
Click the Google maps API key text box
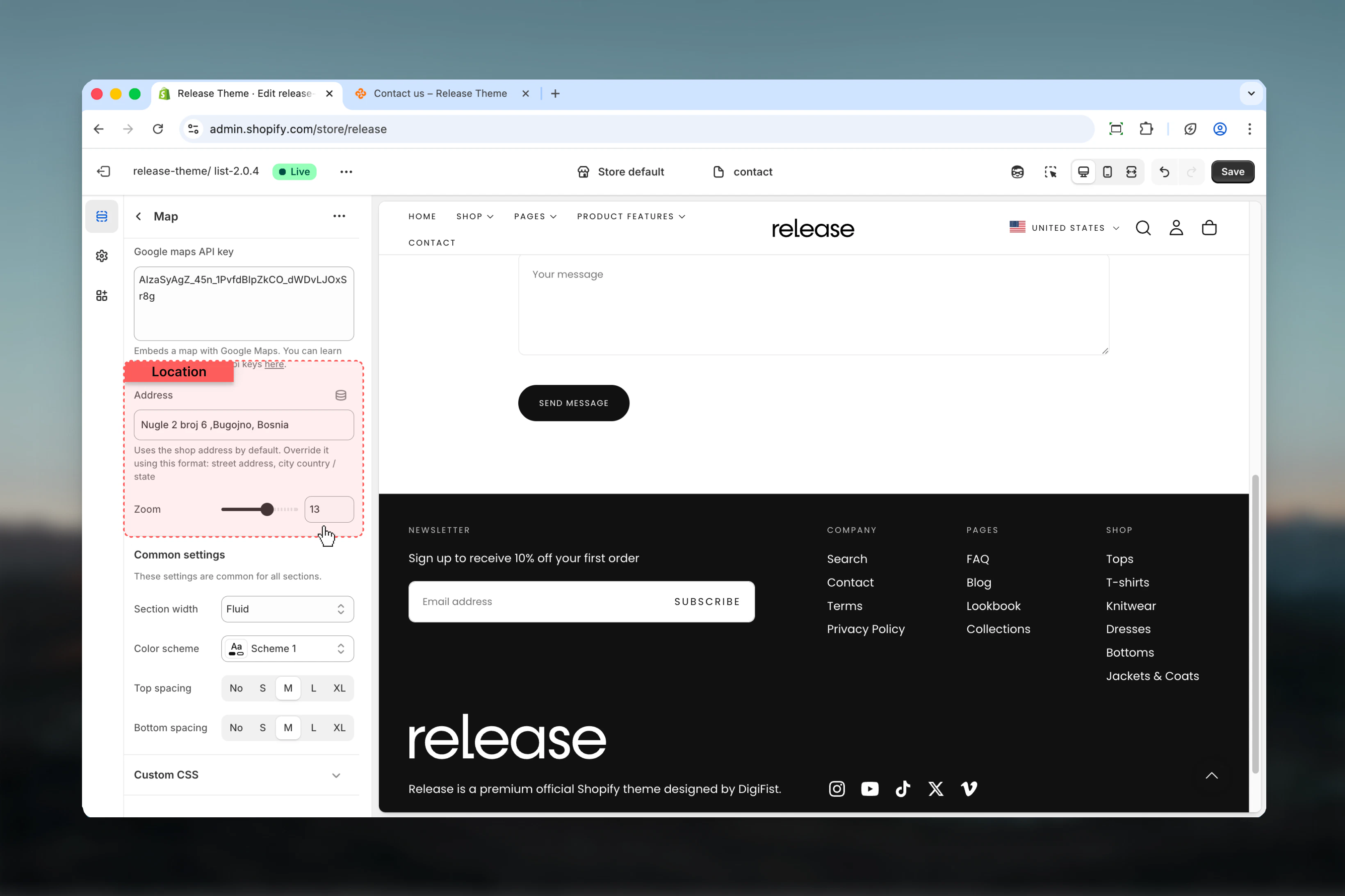(x=244, y=304)
